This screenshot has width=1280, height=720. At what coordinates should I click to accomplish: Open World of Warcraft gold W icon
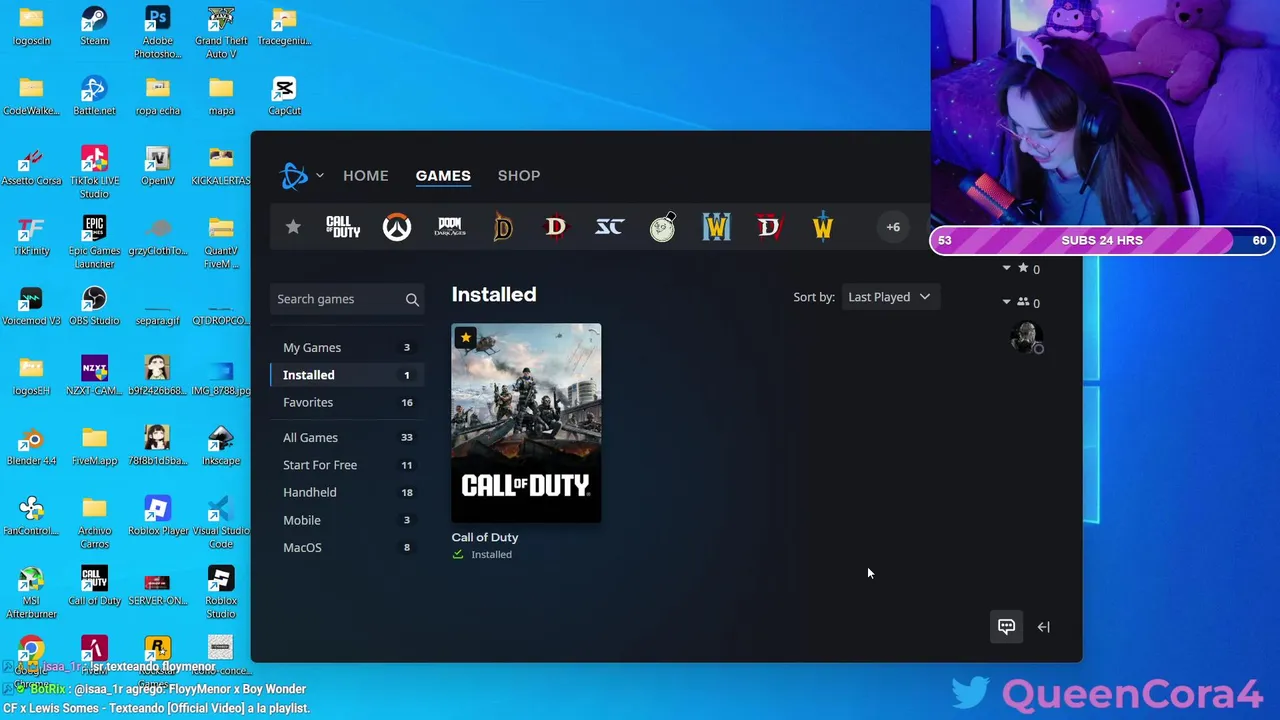(822, 227)
